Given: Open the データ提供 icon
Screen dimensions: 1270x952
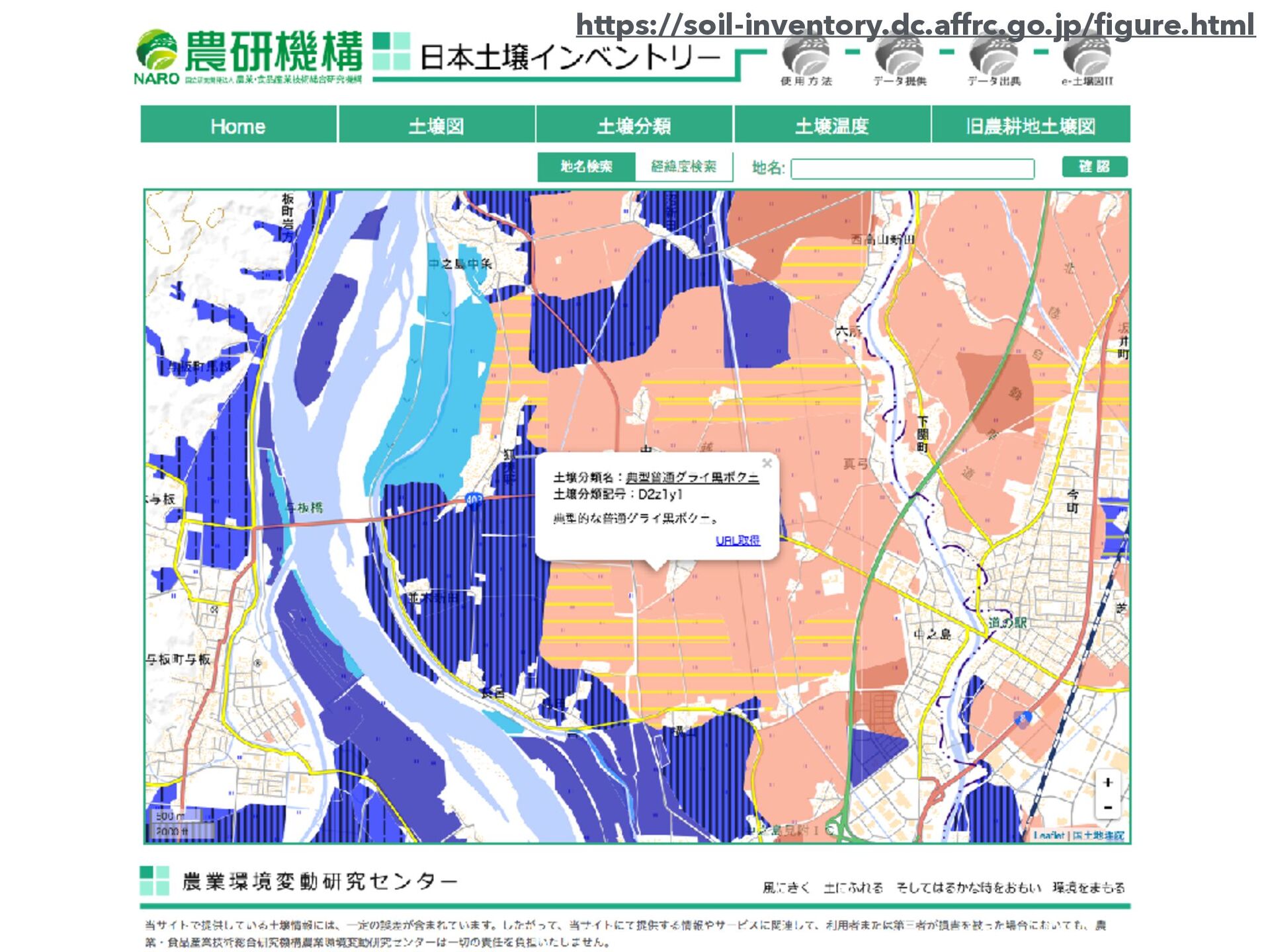Looking at the screenshot, I should coord(900,58).
